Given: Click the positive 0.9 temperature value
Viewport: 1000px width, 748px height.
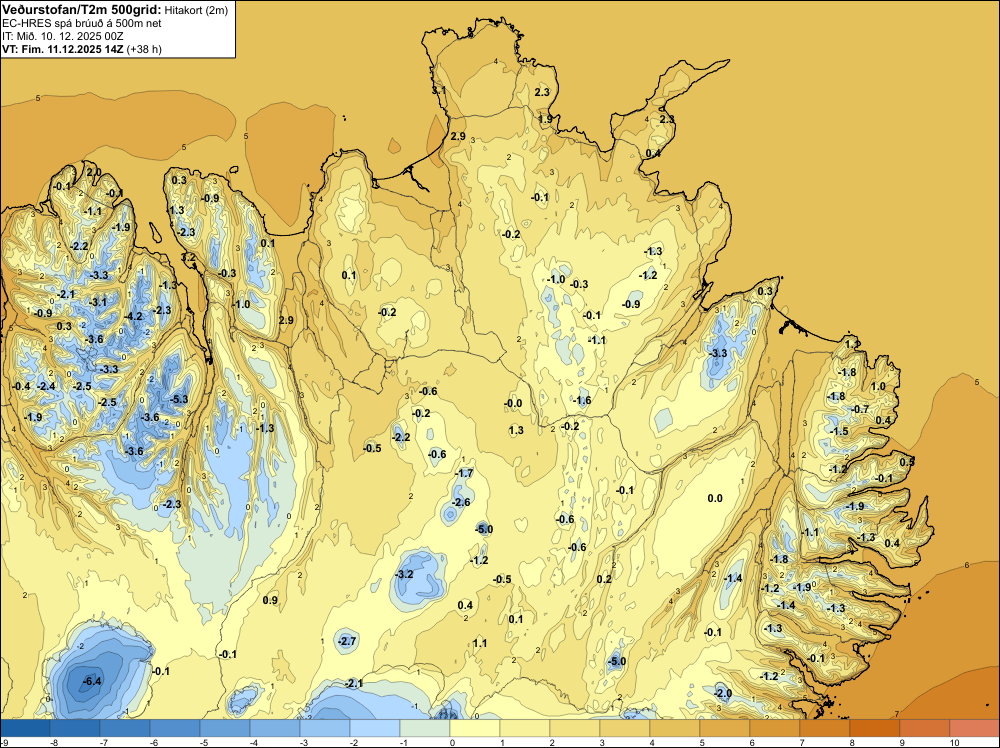Looking at the screenshot, I should point(270,600).
